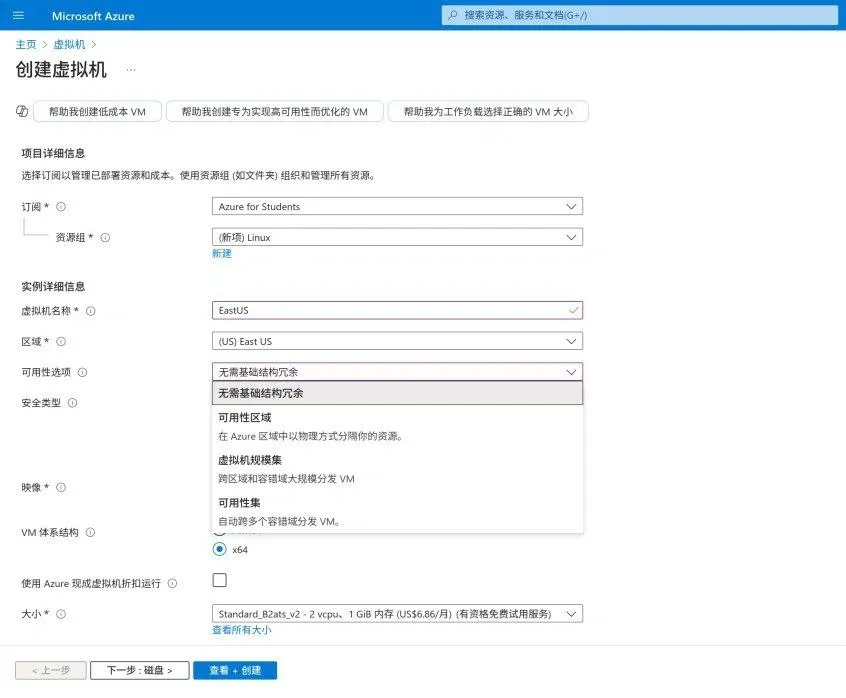Click the 查看所有大小 link
This screenshot has width=846, height=698.
(241, 630)
